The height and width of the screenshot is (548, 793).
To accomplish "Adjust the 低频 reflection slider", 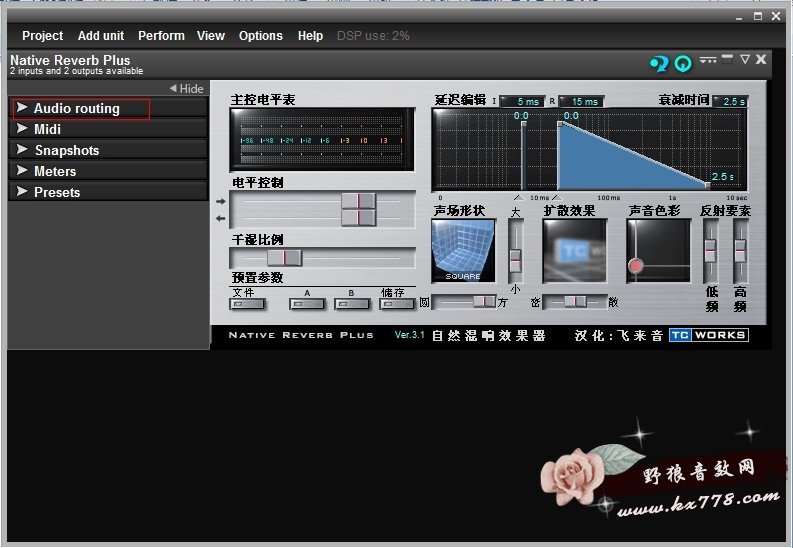I will 711,251.
